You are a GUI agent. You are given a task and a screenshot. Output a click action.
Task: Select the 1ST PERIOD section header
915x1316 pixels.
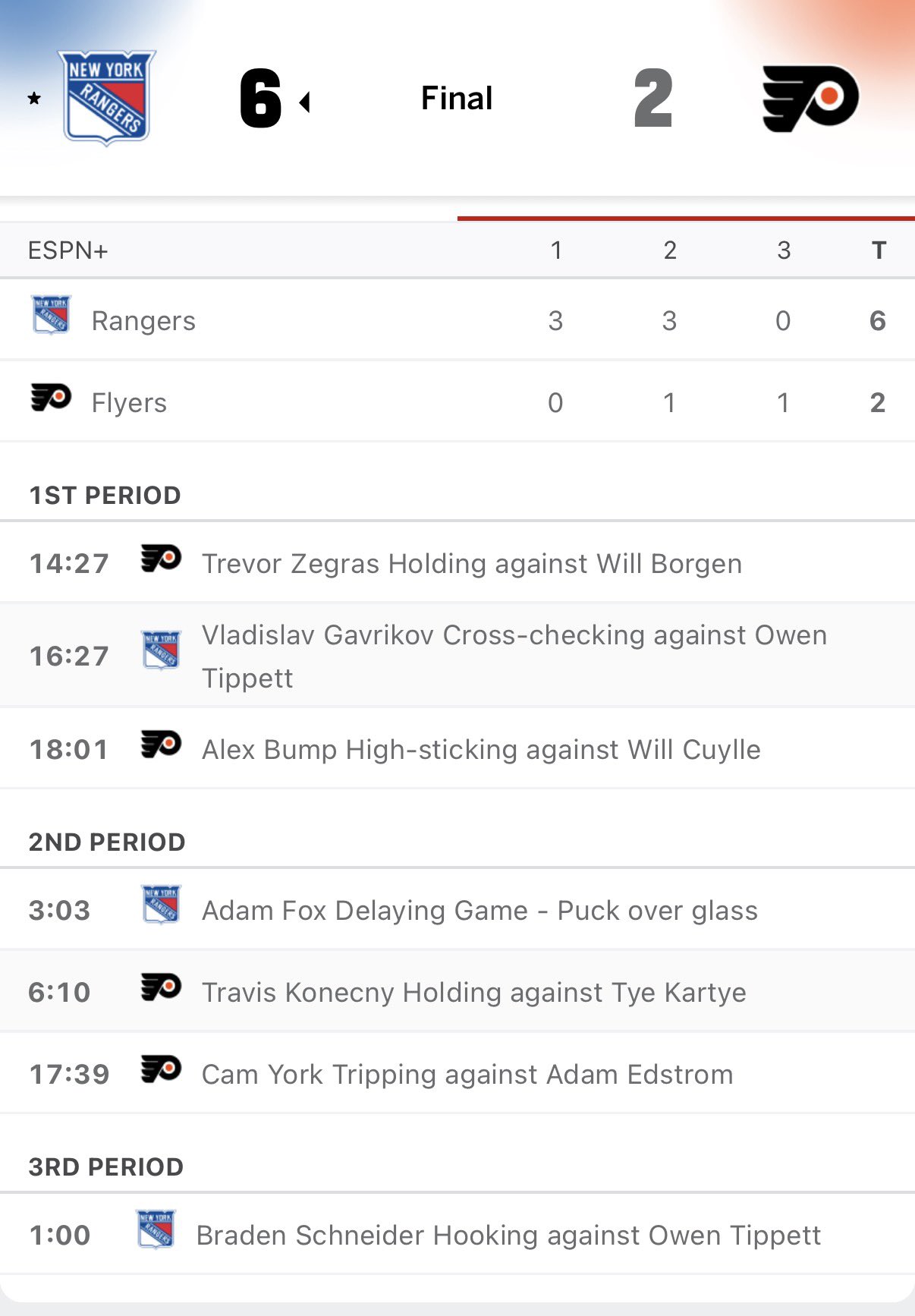(x=105, y=496)
